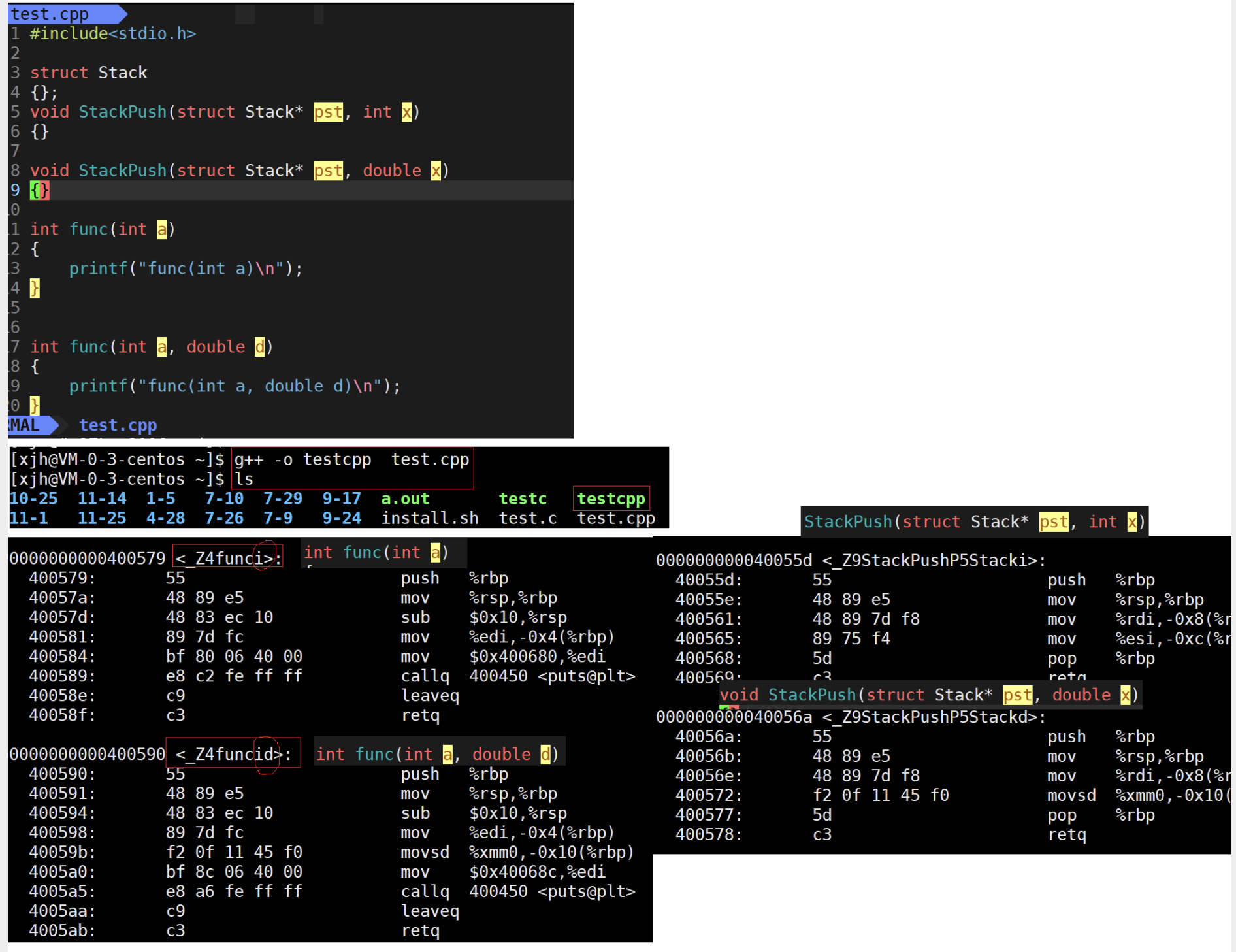Click 'struct Stack' on line 3

tap(89, 73)
